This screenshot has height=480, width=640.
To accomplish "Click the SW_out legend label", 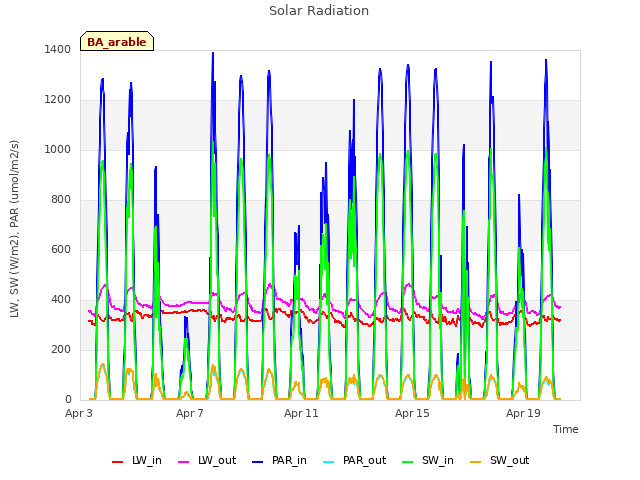I will [509, 460].
